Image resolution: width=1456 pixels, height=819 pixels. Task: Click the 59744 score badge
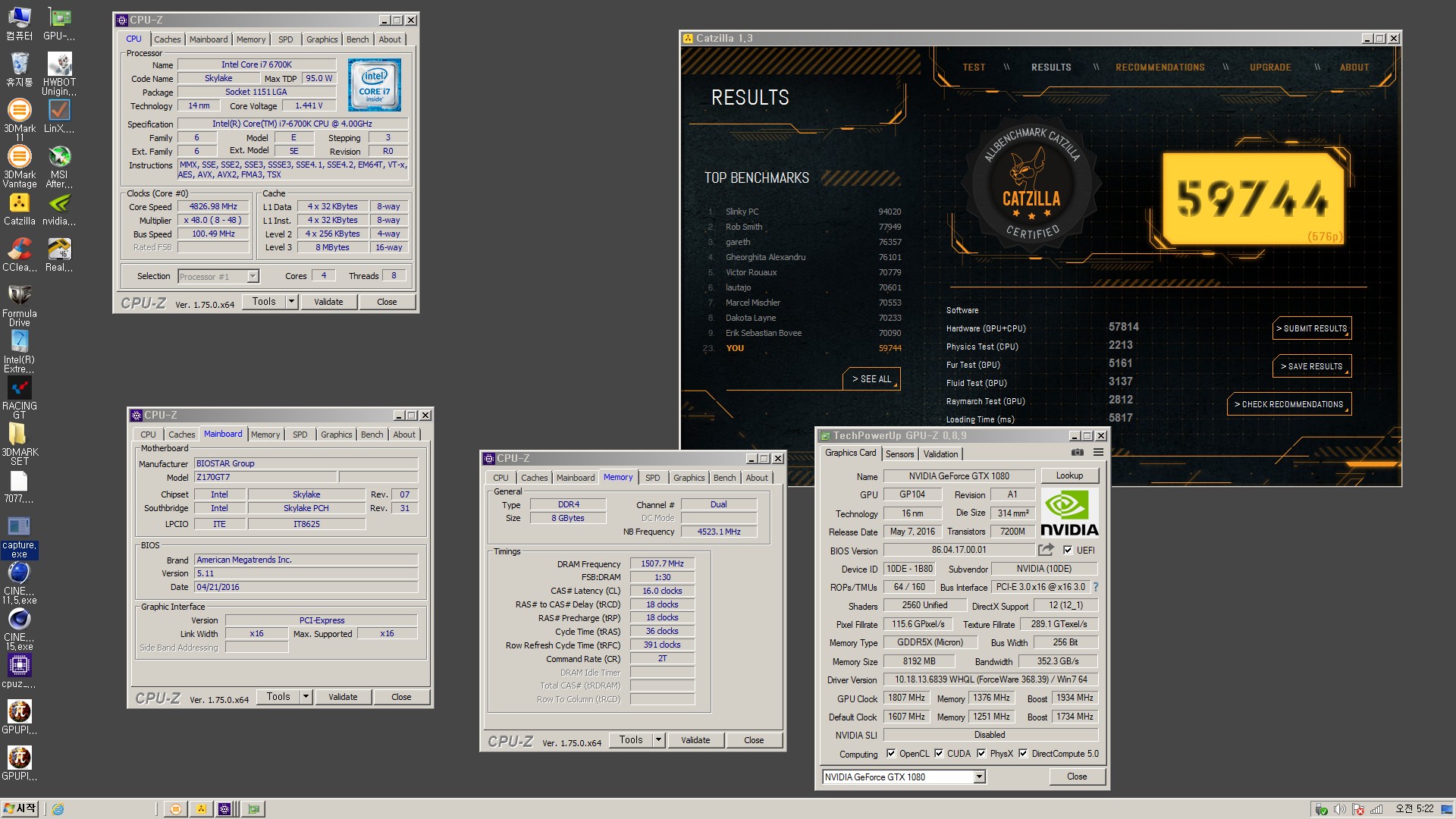1254,199
